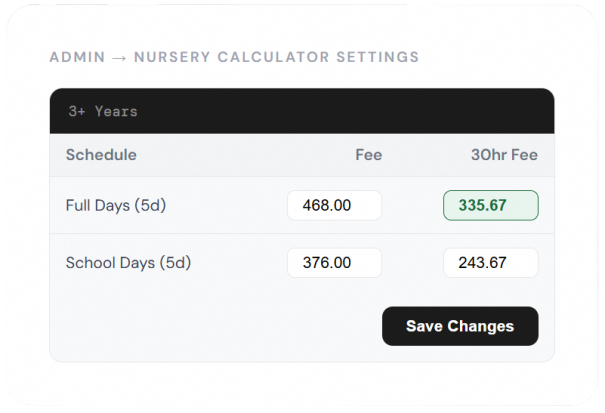The height and width of the screenshot is (413, 605).
Task: Click the Full Days (5d) row label
Action: tap(115, 206)
